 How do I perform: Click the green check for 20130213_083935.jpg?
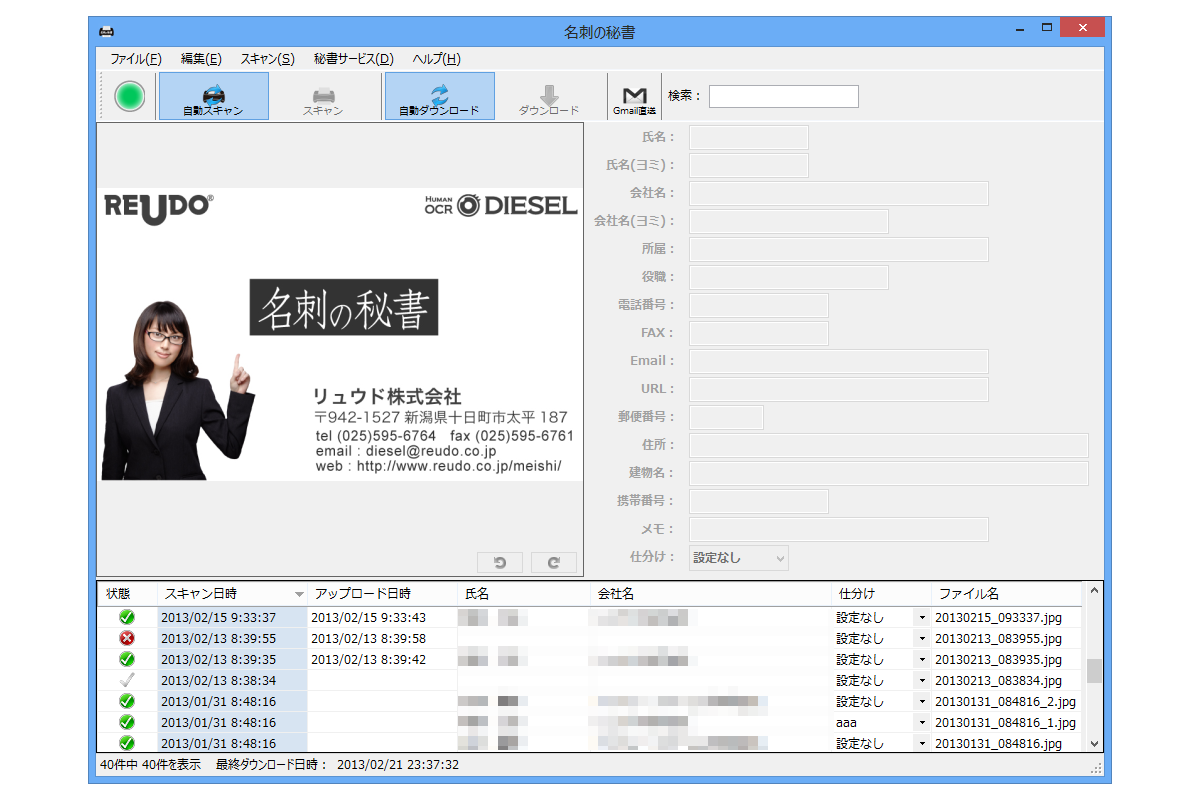coord(127,659)
